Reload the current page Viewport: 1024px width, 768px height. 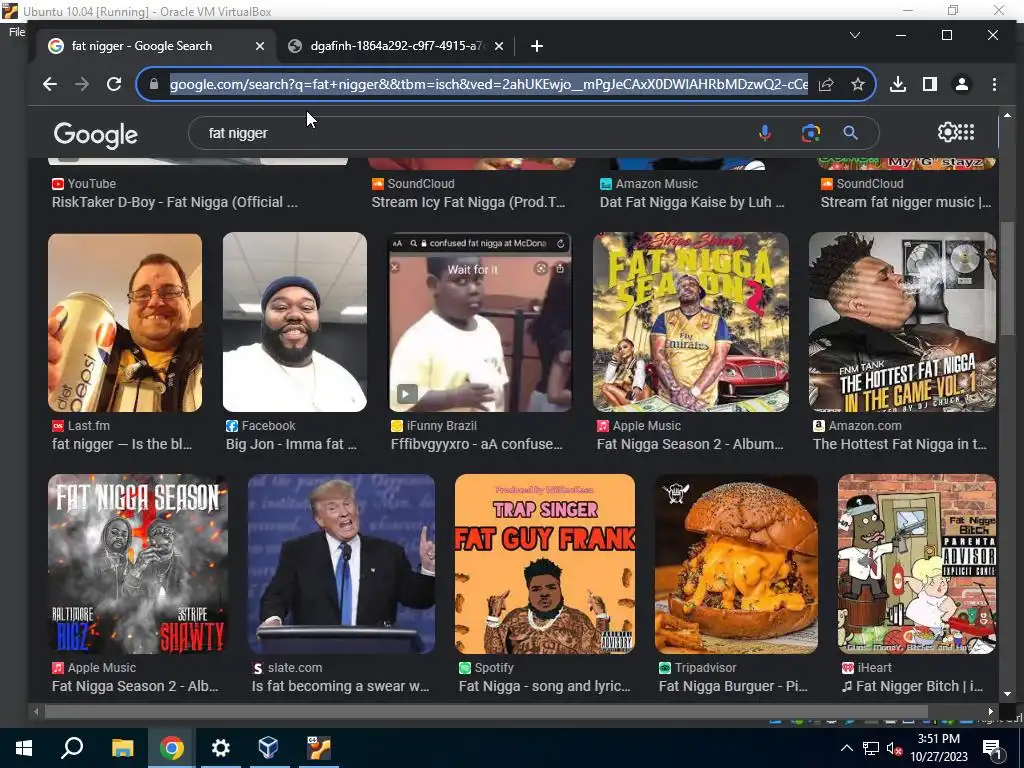pyautogui.click(x=114, y=84)
